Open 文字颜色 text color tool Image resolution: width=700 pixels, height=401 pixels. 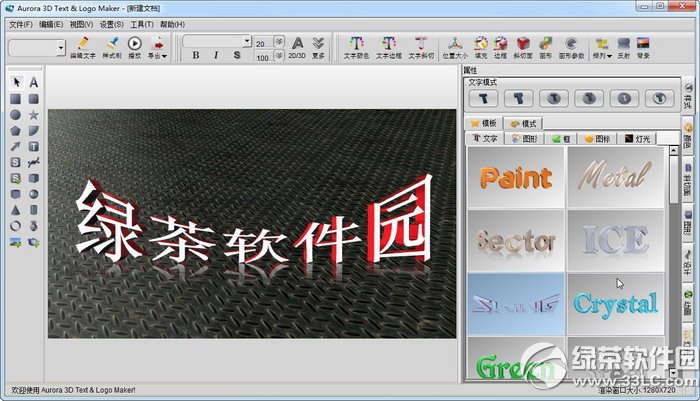[x=356, y=47]
